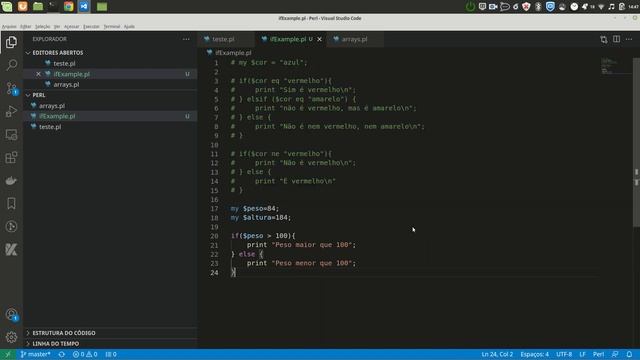640x360 pixels.
Task: Close the ifExample.pl editor tab
Action: [x=320, y=39]
